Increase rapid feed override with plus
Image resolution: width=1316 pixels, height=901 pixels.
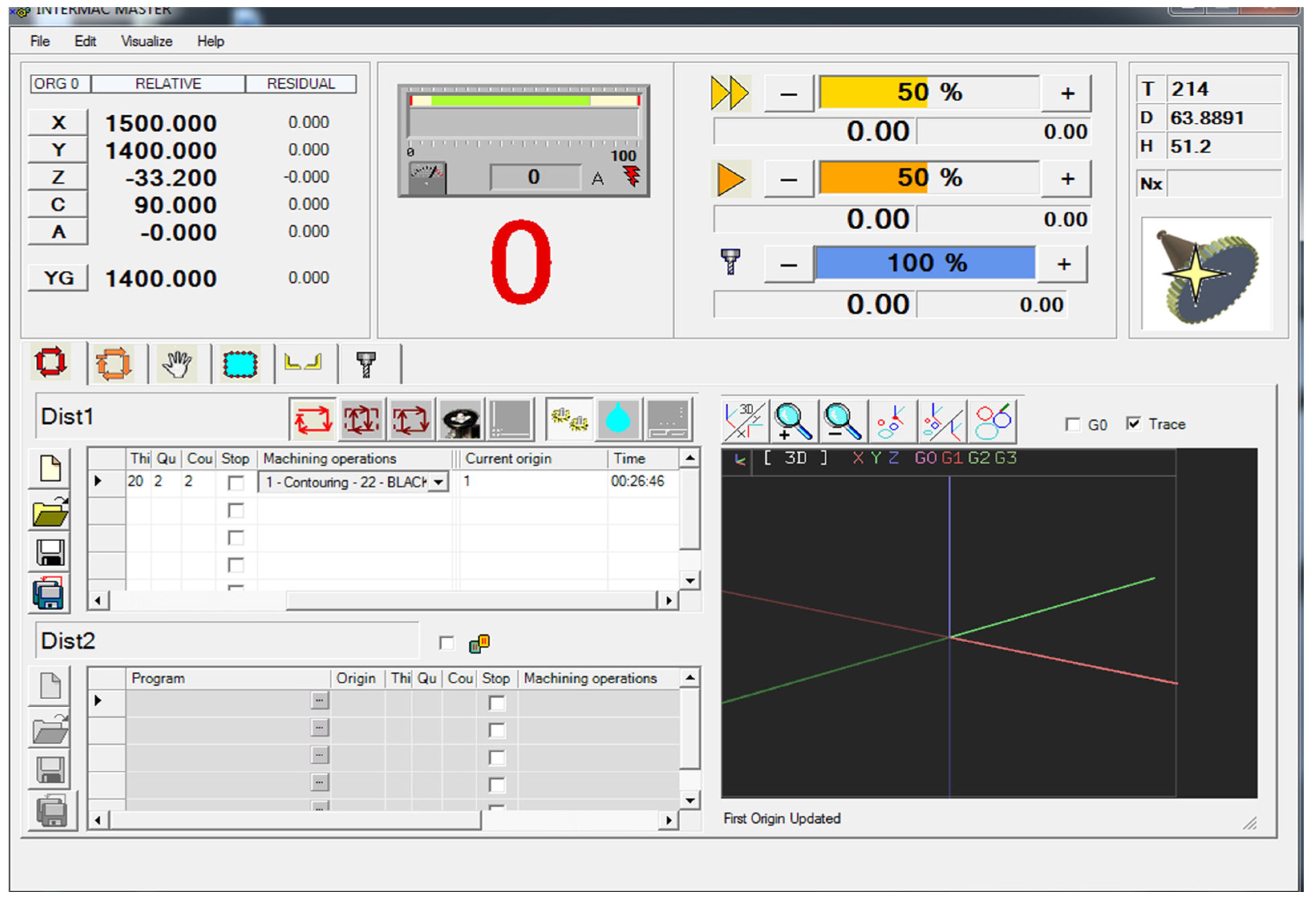point(1067,93)
